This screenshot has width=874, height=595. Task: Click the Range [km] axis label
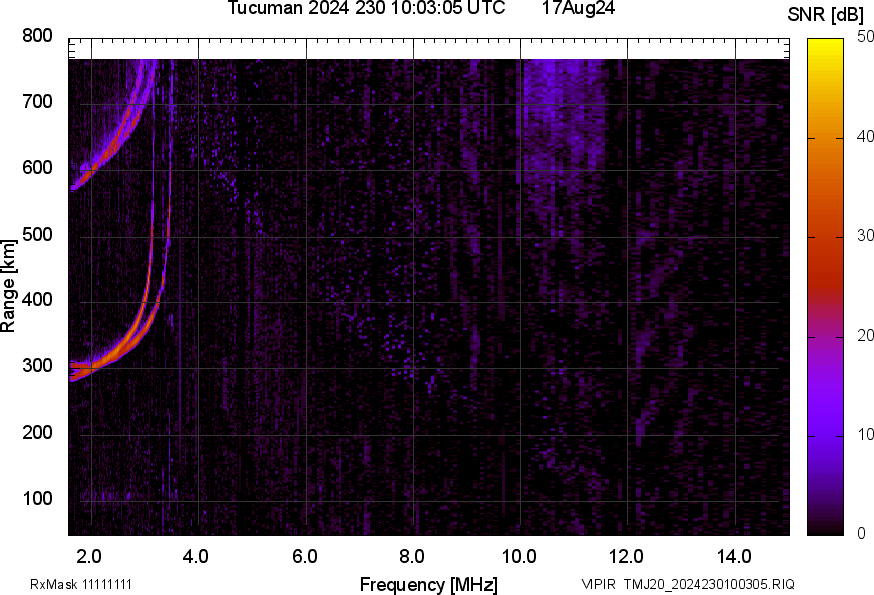pos(9,287)
